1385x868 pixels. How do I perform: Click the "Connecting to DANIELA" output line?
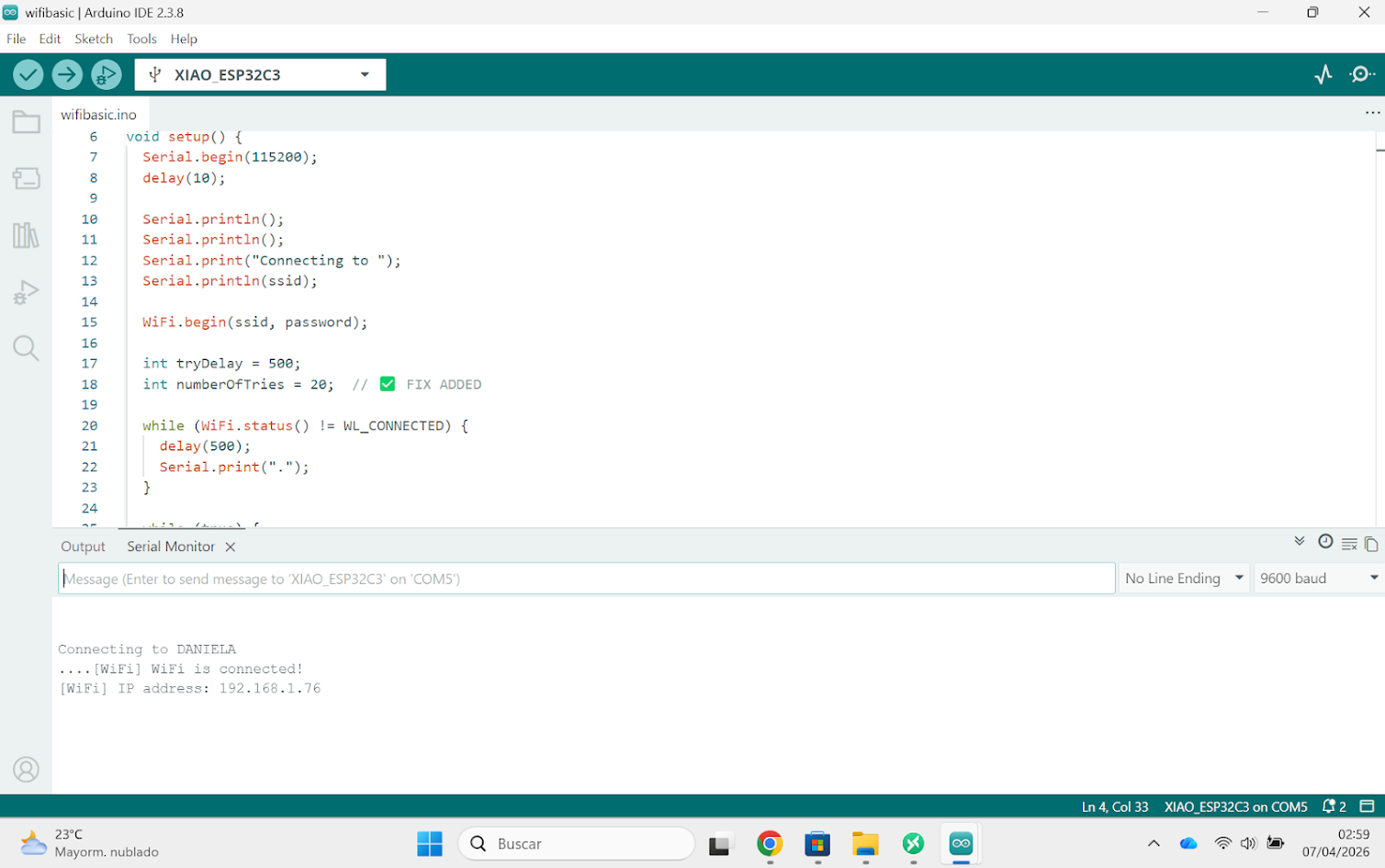point(147,649)
